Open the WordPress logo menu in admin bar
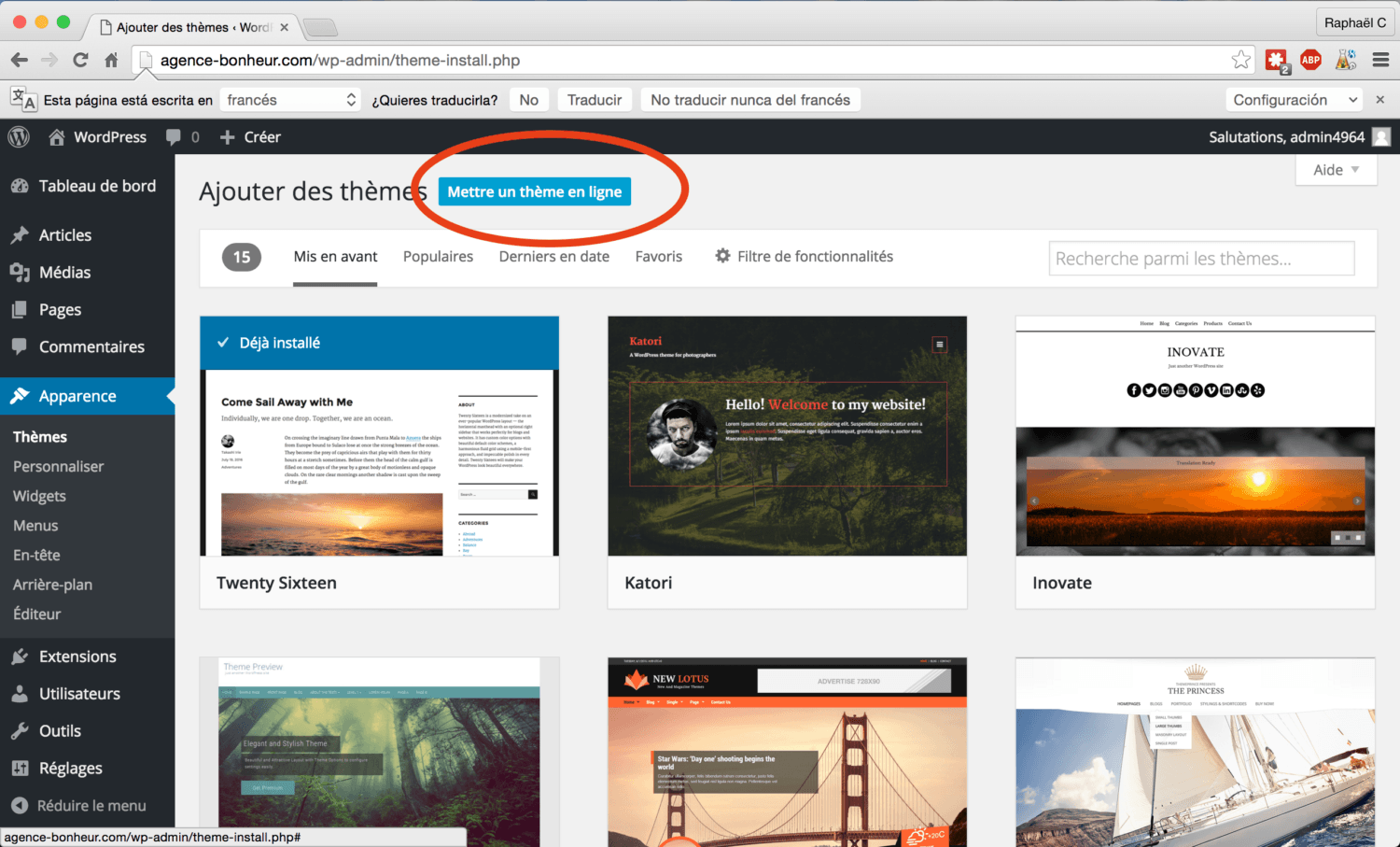The width and height of the screenshot is (1400, 847). (19, 136)
